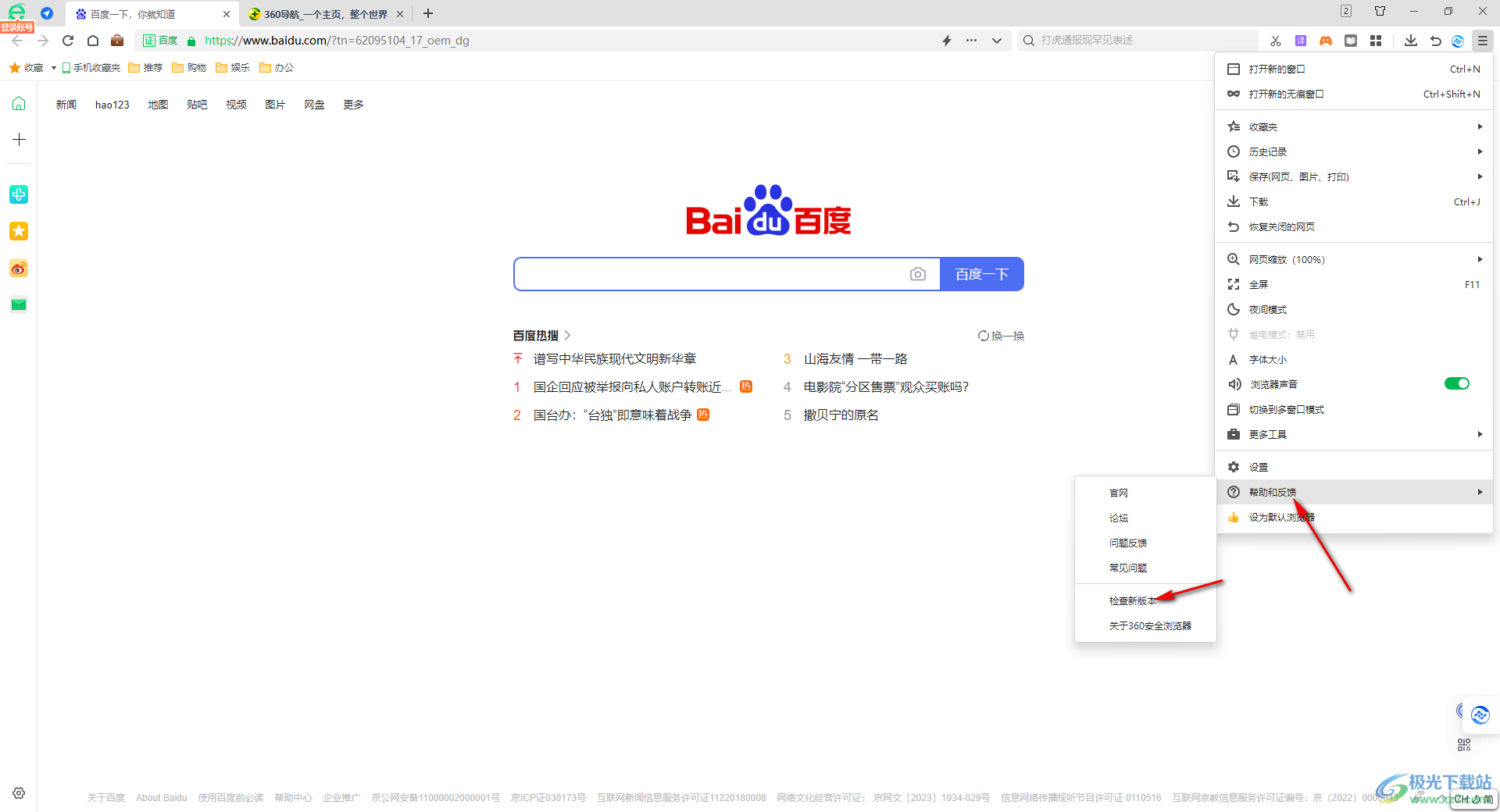The height and width of the screenshot is (812, 1500).
Task: Click the sidebar settings gear at bottom
Action: coord(19,793)
